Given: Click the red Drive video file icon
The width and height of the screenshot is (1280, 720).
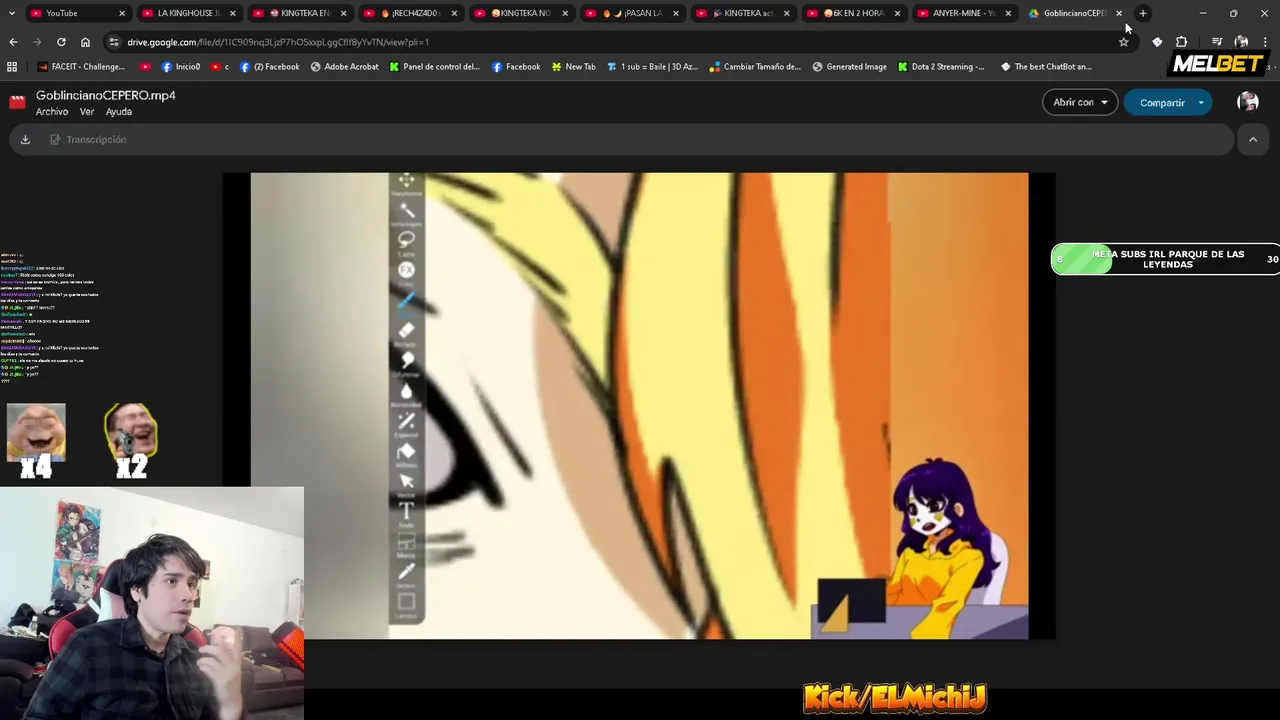Looking at the screenshot, I should click(x=17, y=102).
